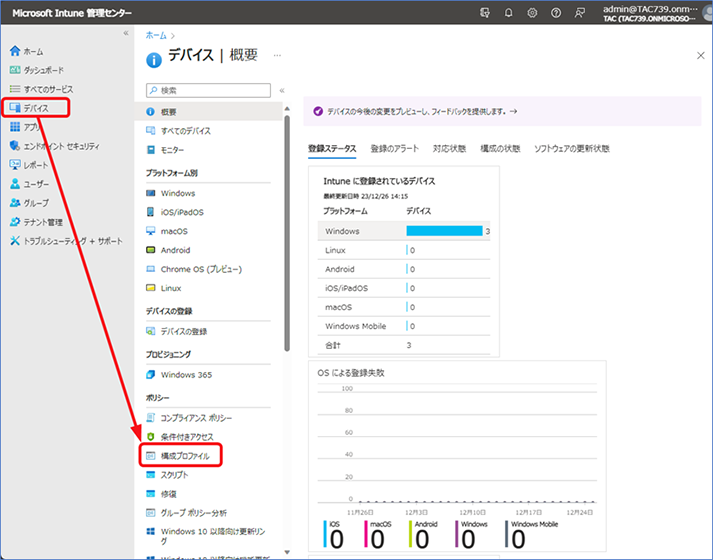Screen dimensions: 713x560
Task: Click the scroll-down arrow of device menu
Action: 287,552
